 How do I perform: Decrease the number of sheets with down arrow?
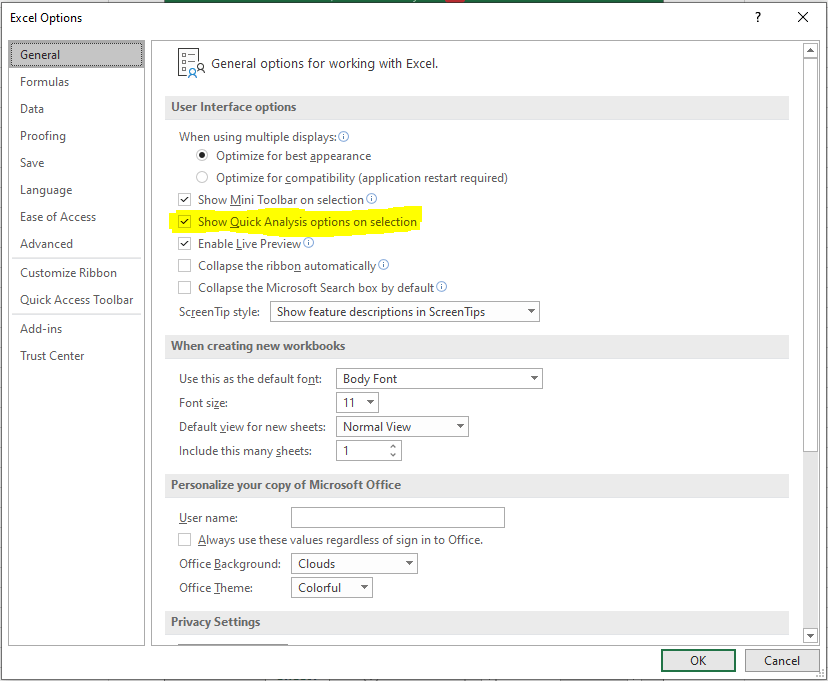(x=393, y=455)
